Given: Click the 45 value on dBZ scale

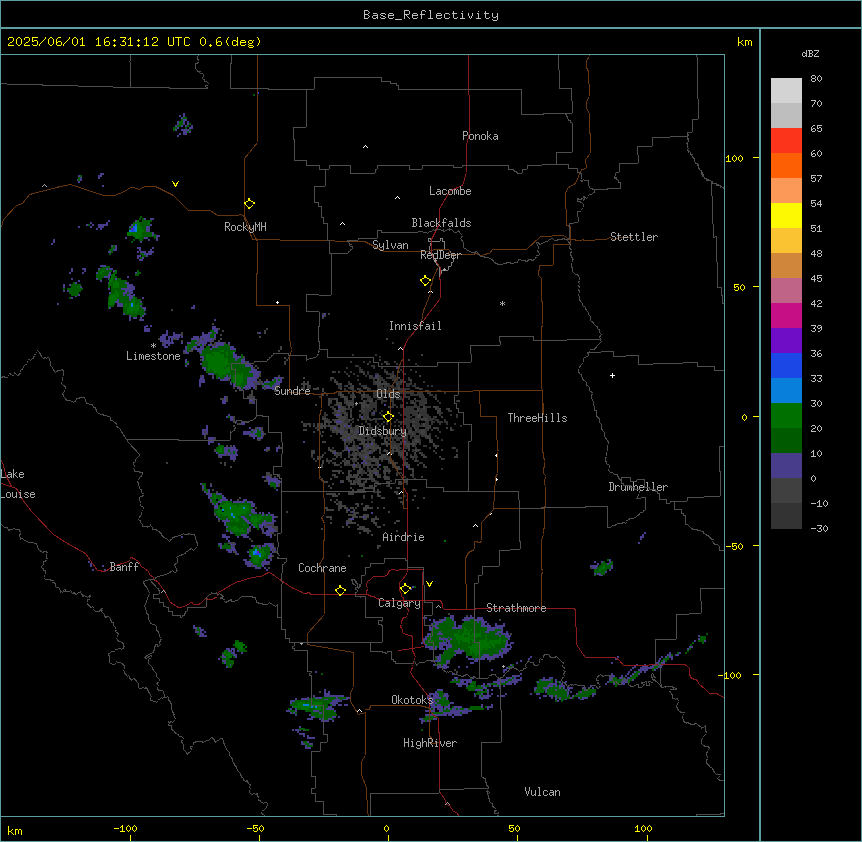Looking at the screenshot, I should point(816,279).
